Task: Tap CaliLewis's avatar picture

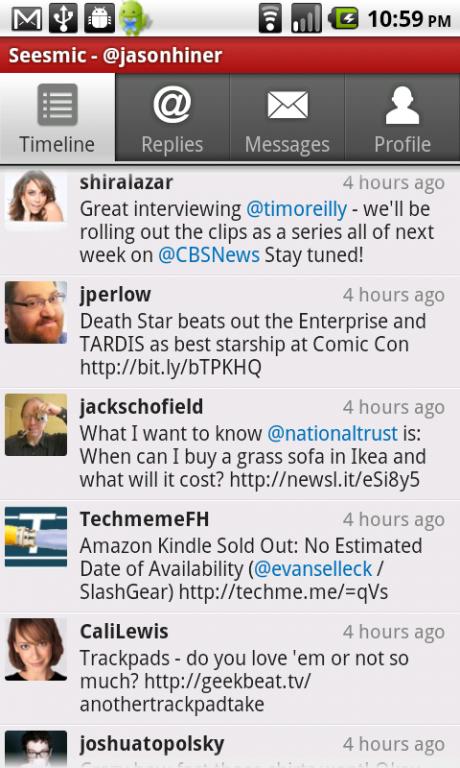Action: pos(36,649)
